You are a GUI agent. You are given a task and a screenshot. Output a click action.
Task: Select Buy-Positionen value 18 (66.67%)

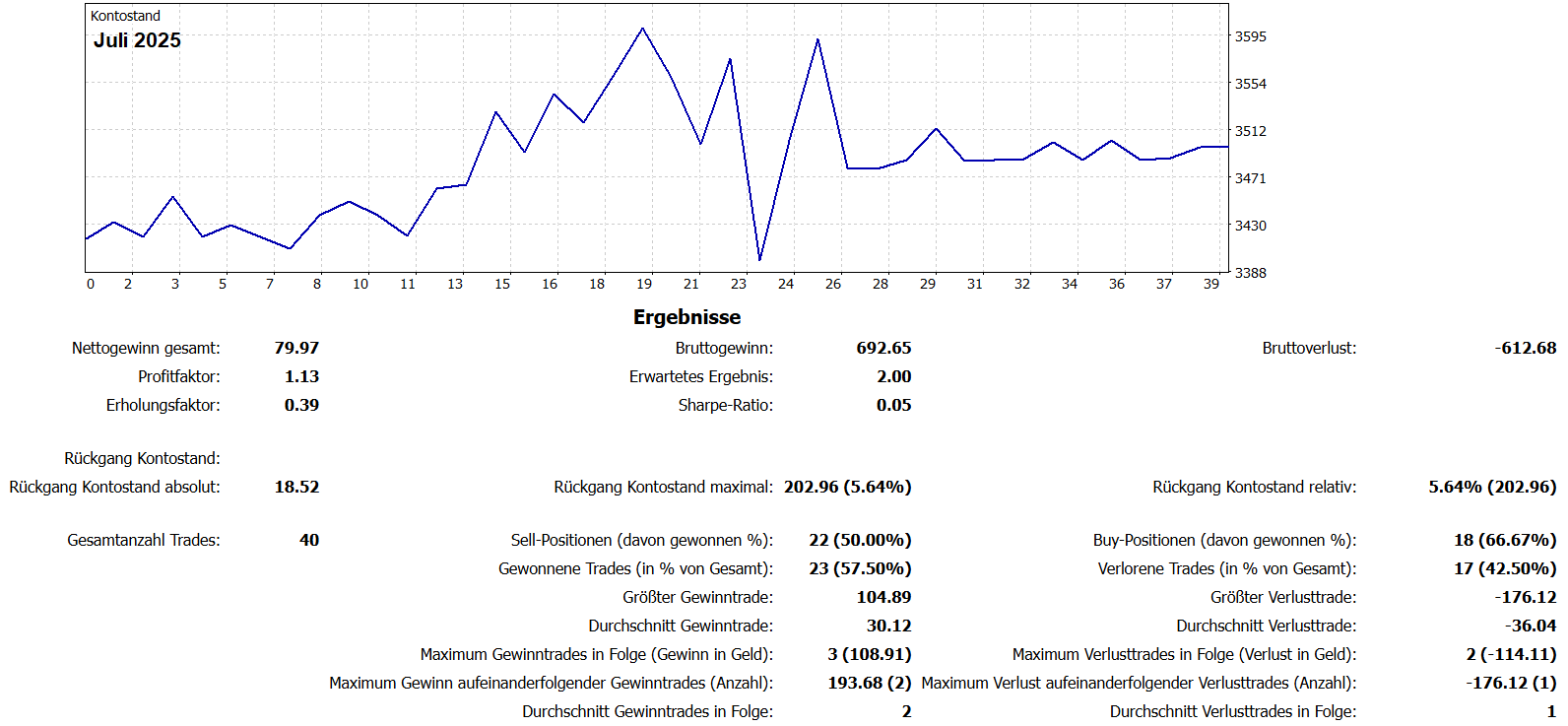(x=1505, y=540)
